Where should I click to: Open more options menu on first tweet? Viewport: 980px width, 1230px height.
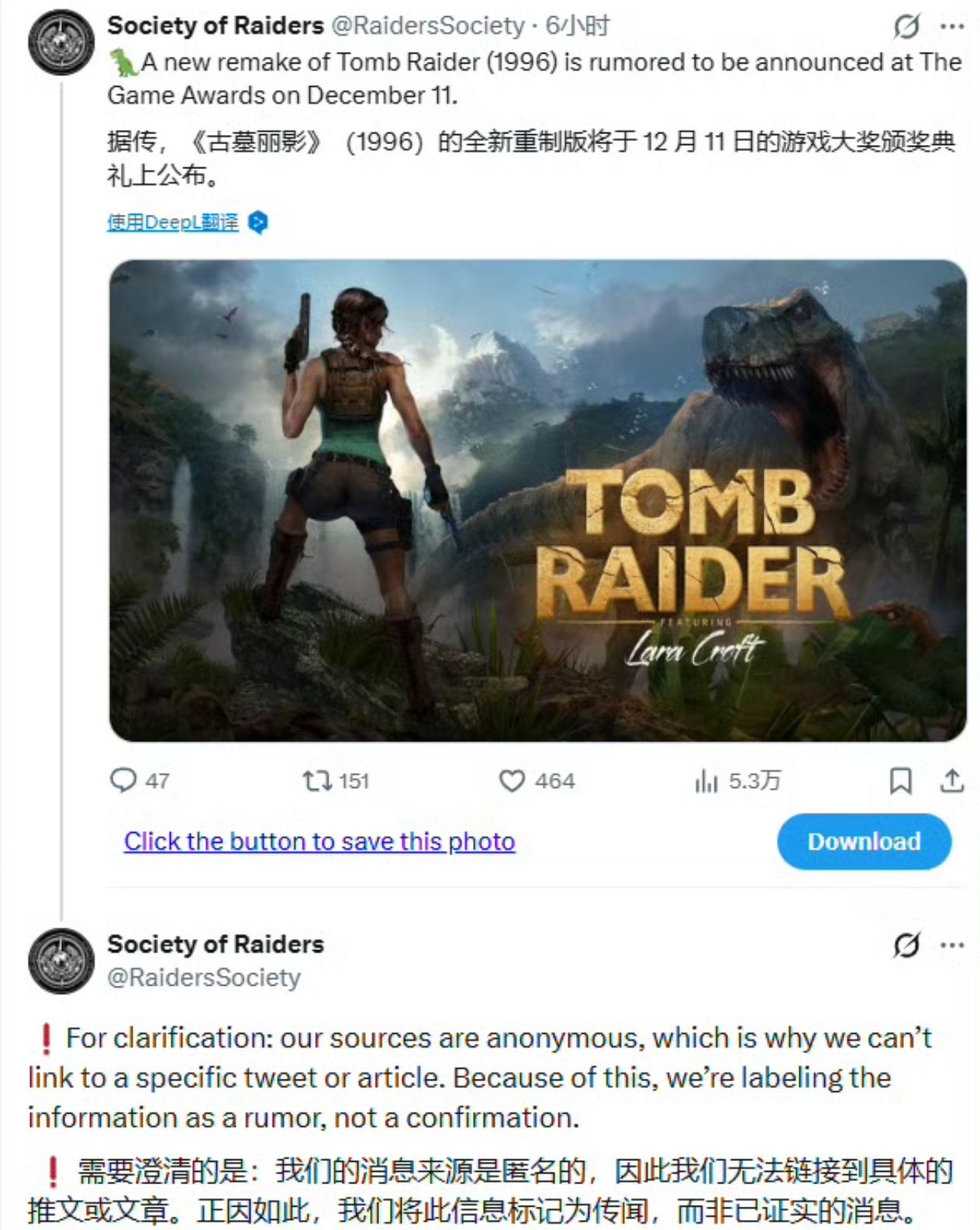pos(952,26)
